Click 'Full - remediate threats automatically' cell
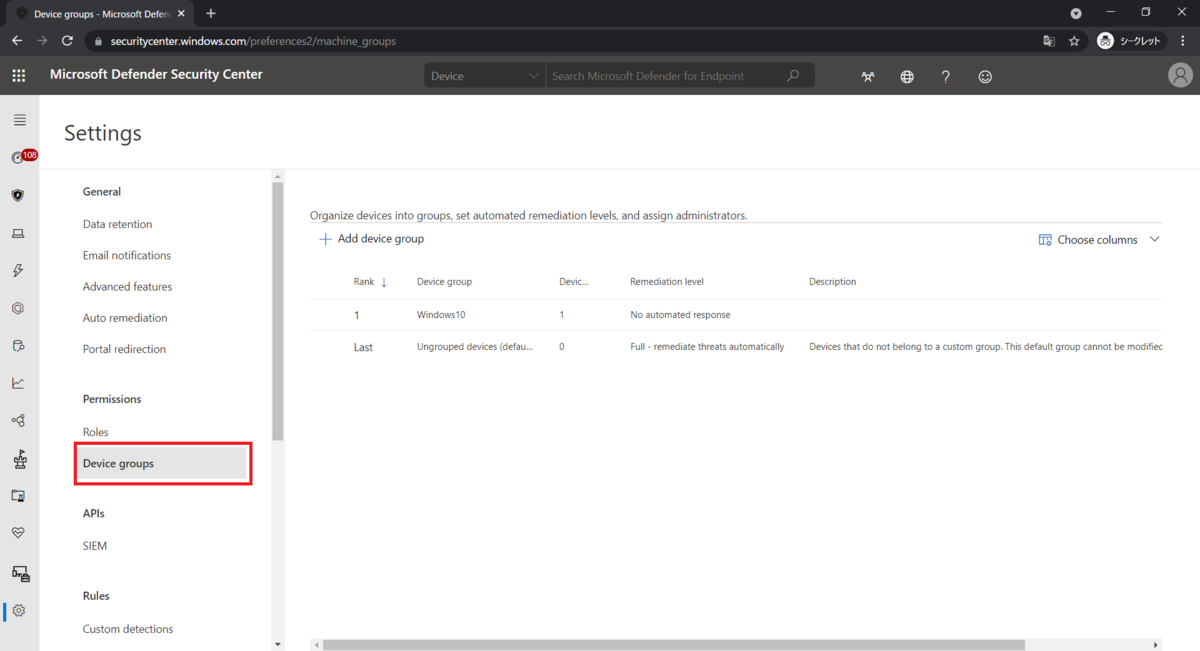The width and height of the screenshot is (1200, 651). tap(707, 347)
